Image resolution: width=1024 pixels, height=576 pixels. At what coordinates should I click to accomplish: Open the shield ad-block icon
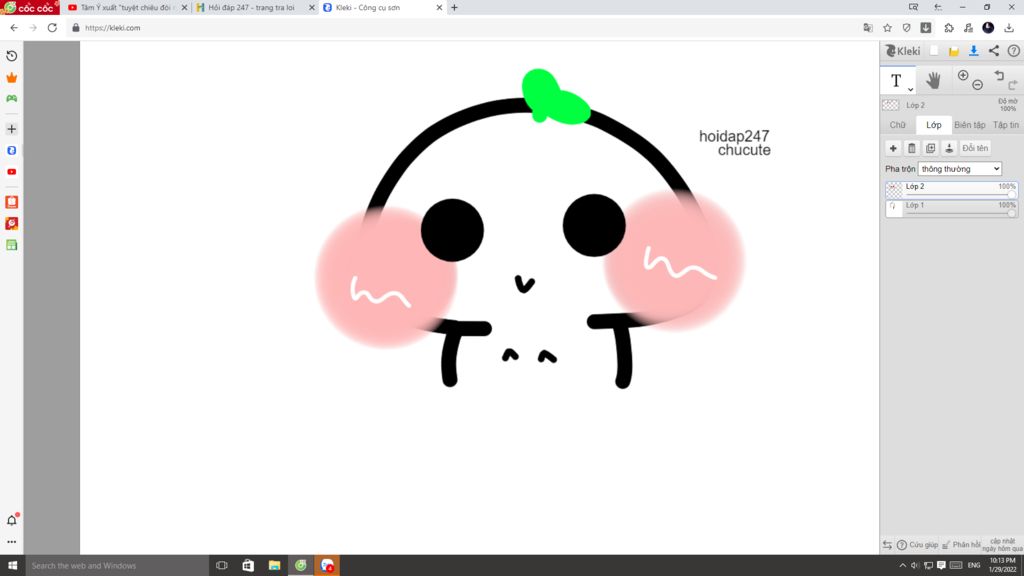(906, 28)
